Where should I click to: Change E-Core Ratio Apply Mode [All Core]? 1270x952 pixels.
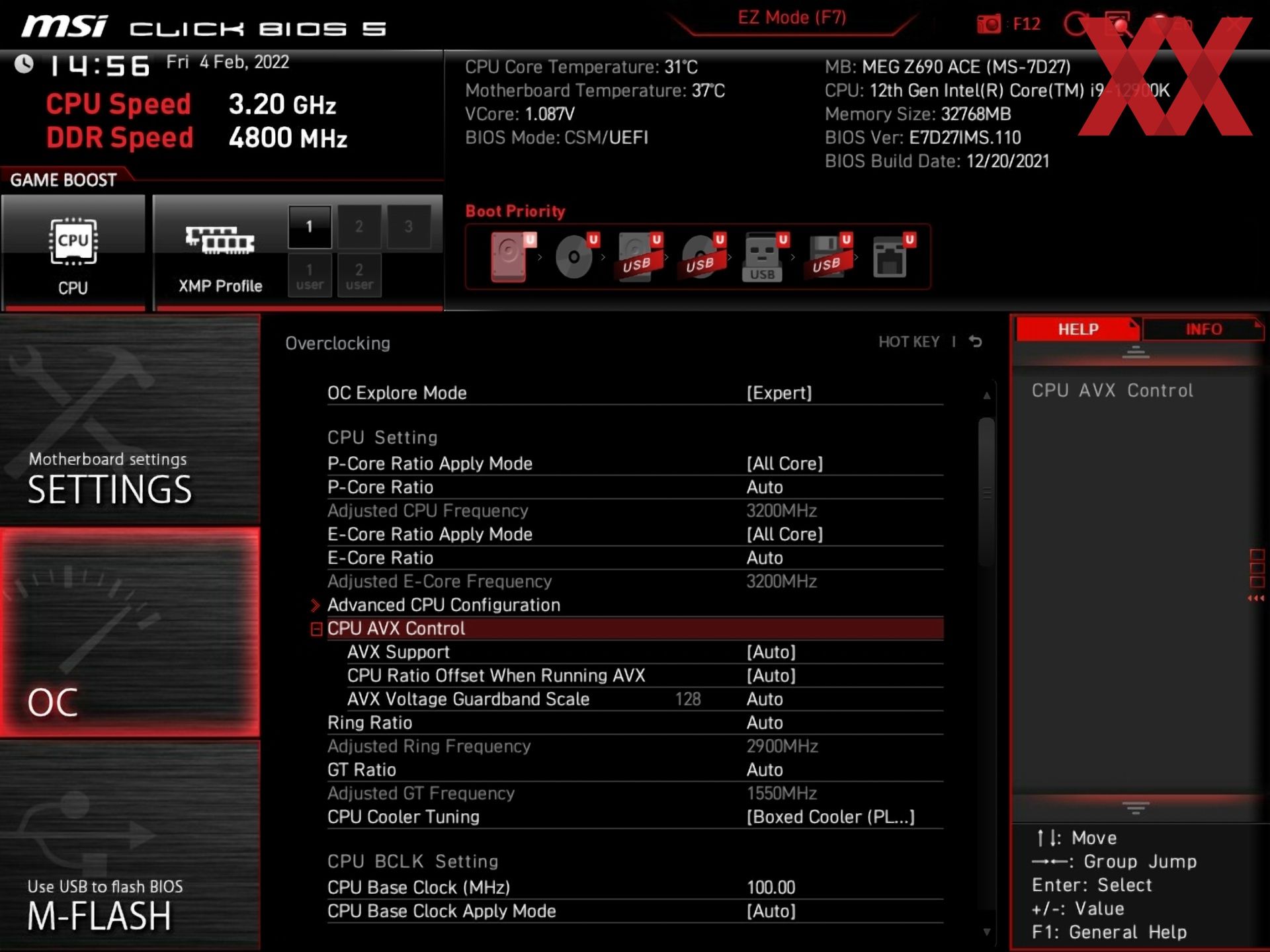coord(635,534)
